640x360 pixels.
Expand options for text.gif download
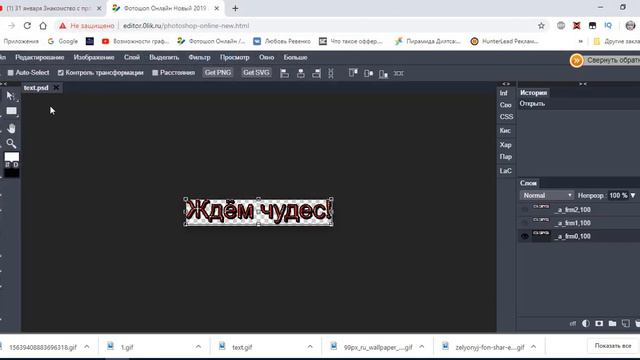tap(310, 347)
